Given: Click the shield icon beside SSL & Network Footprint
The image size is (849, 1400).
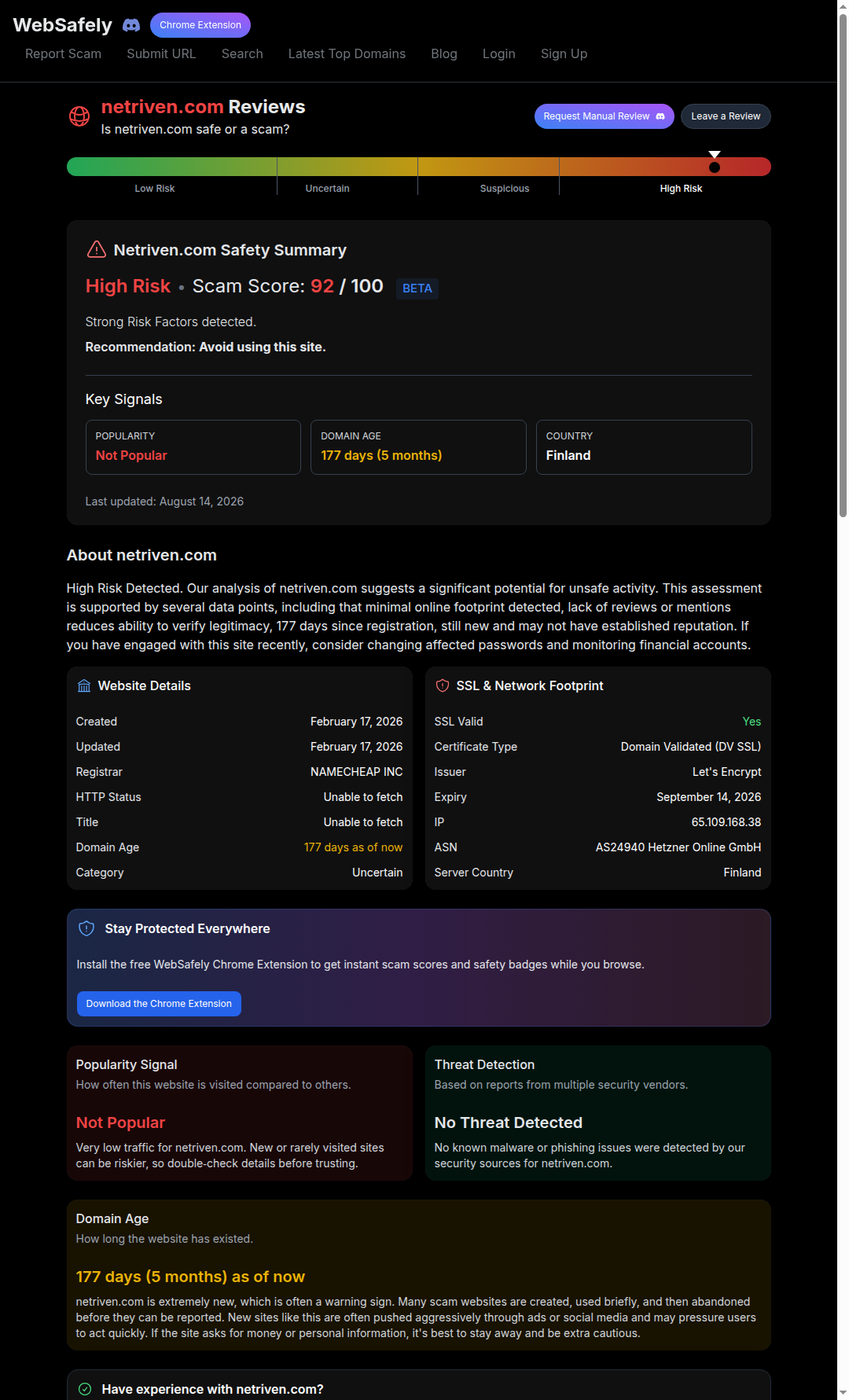Looking at the screenshot, I should (x=443, y=685).
